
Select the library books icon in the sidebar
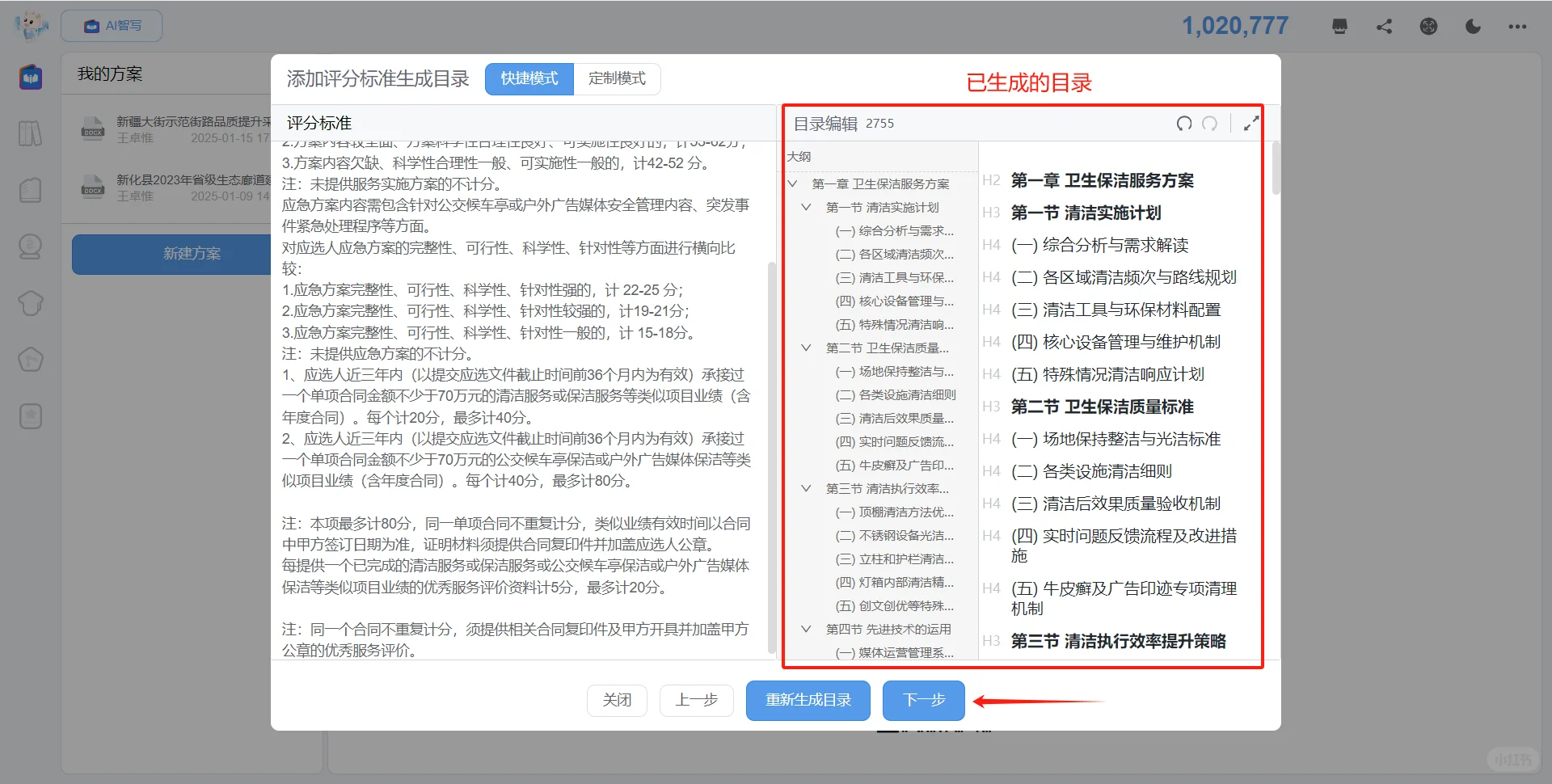coord(30,133)
